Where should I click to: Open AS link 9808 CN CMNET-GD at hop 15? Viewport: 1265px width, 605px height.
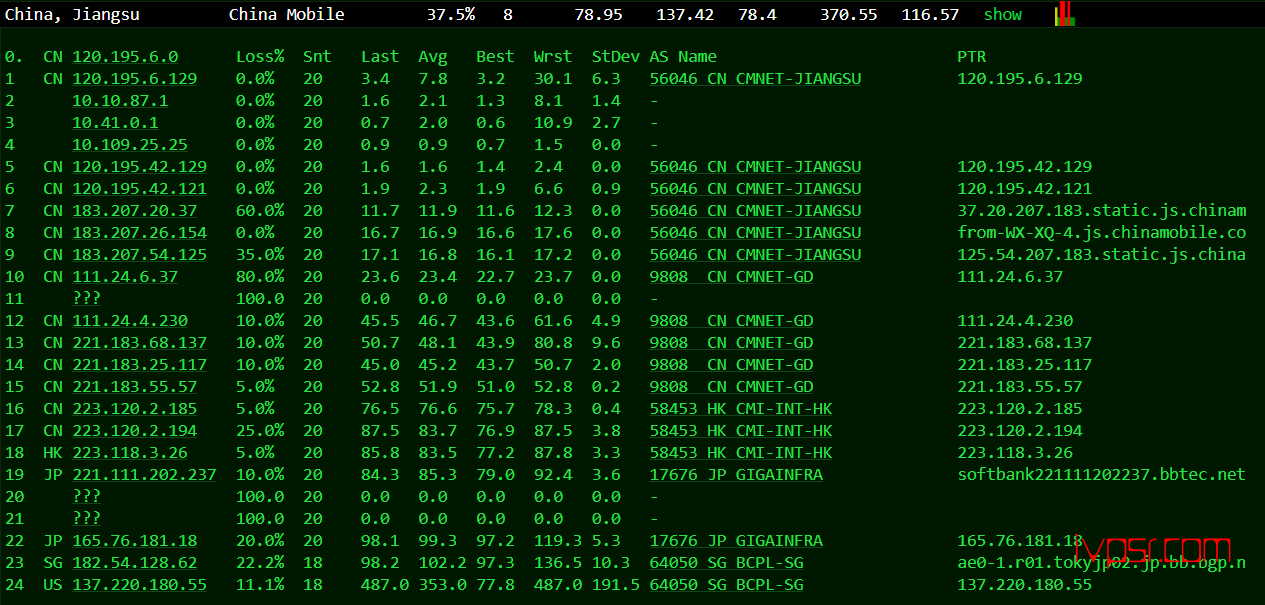731,387
